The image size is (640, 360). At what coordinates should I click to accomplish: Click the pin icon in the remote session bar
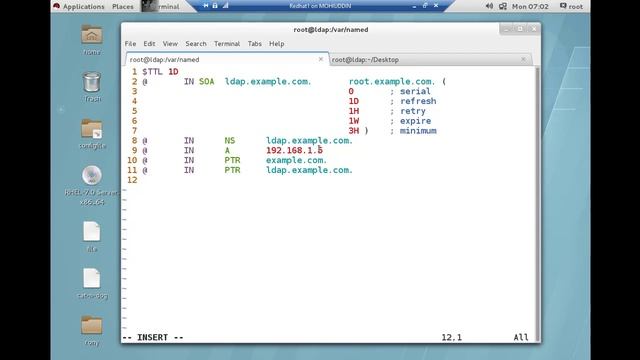pos(206,6)
